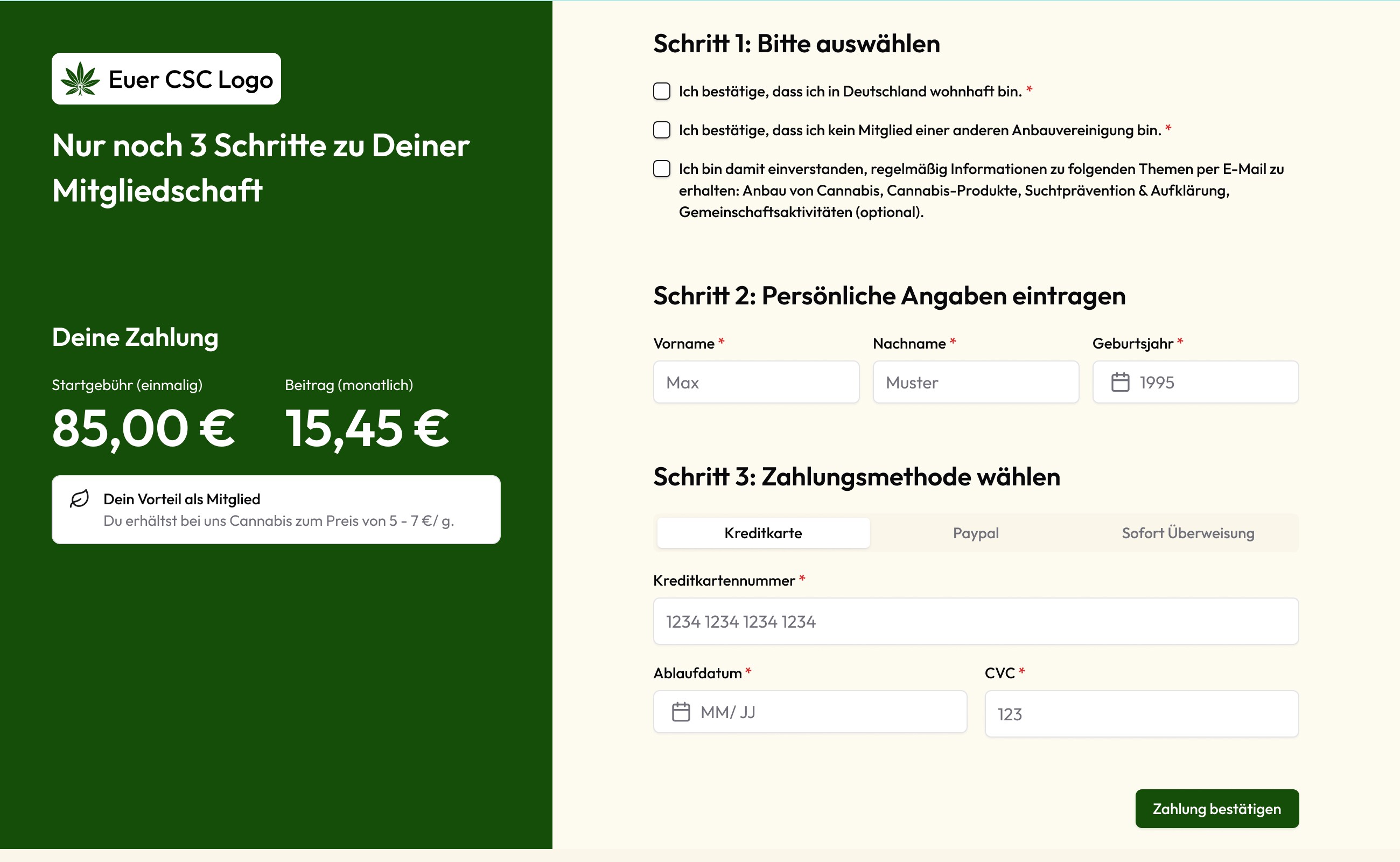This screenshot has height=862, width=1400.
Task: Check the Deutschland wohnhaft confirmation box
Action: pos(661,91)
